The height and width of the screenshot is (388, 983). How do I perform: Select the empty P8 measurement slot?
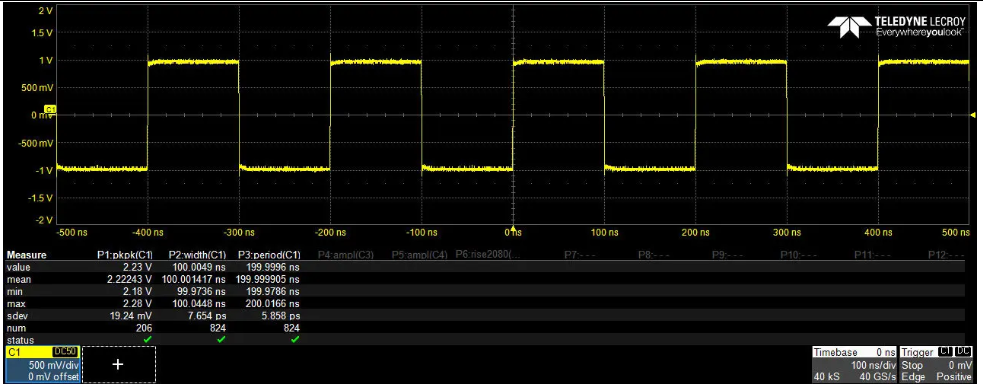(x=653, y=256)
